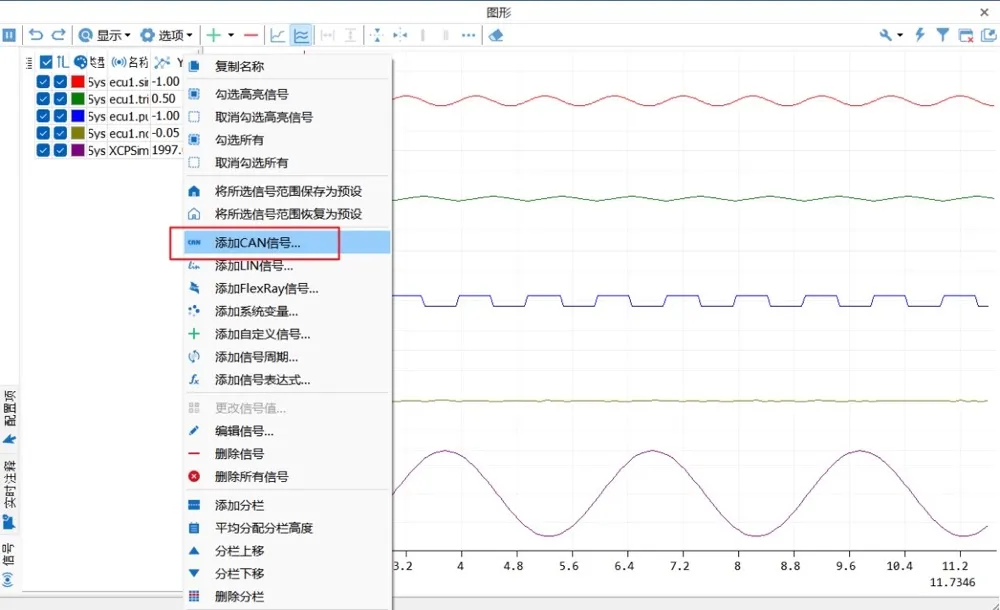The width and height of the screenshot is (1000, 610).
Task: Open the 显示 dropdown menu
Action: (105, 35)
